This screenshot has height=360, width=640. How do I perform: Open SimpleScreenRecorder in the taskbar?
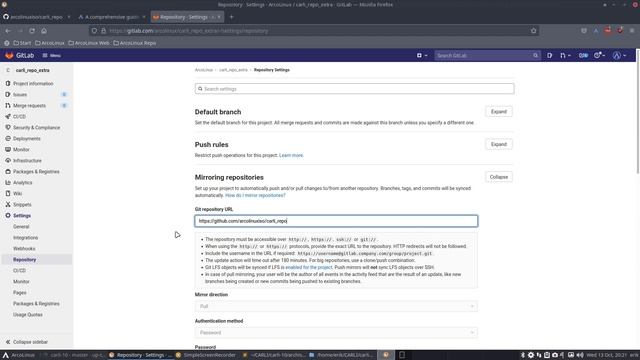[x=206, y=355]
